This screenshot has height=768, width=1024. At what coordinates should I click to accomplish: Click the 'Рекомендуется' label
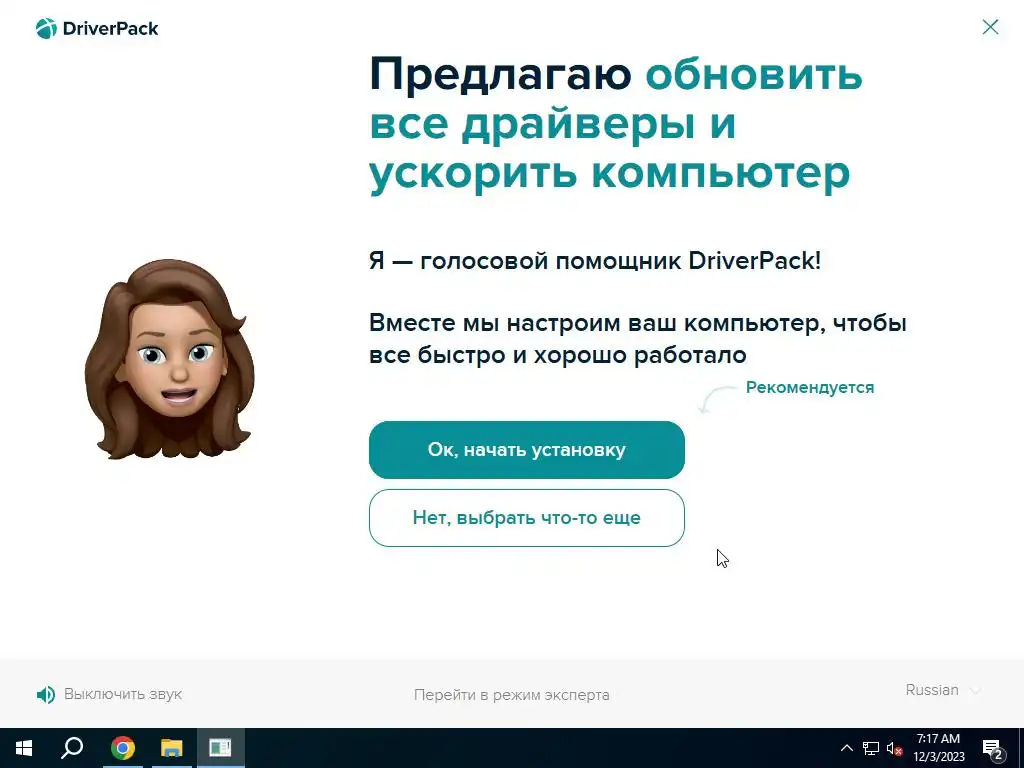(x=810, y=387)
